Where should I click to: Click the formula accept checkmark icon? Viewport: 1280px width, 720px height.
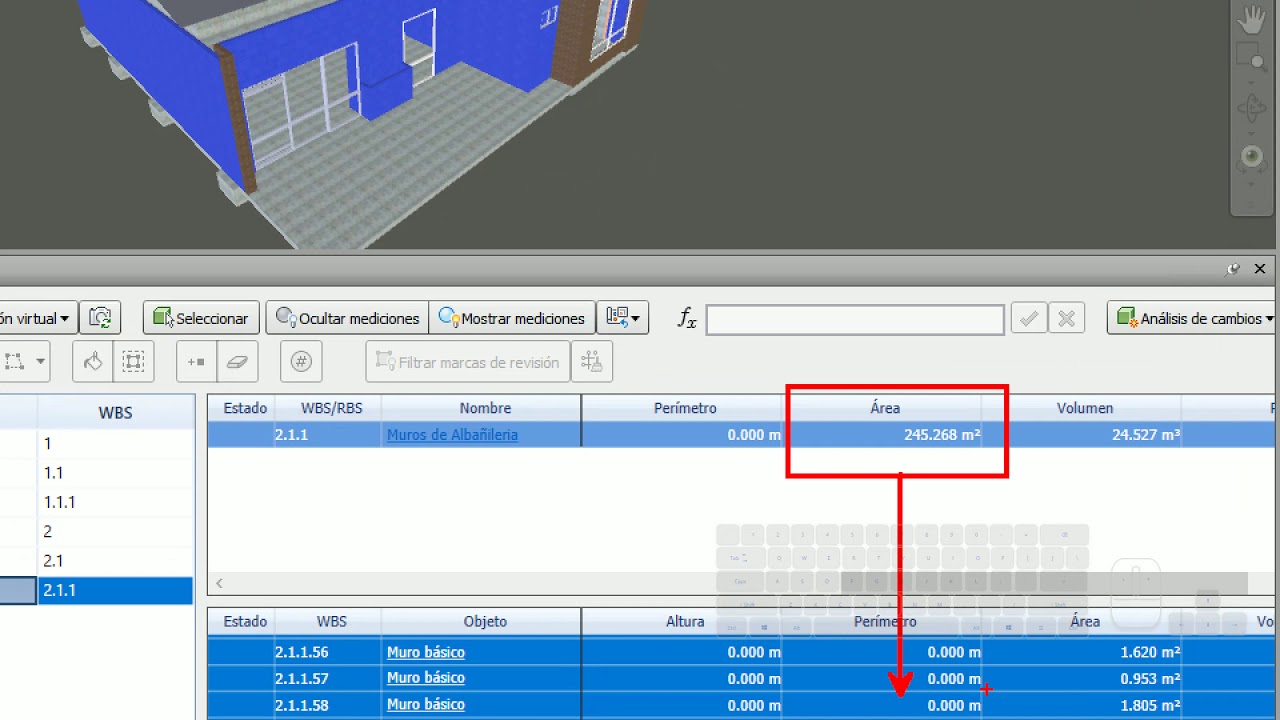[x=1028, y=319]
